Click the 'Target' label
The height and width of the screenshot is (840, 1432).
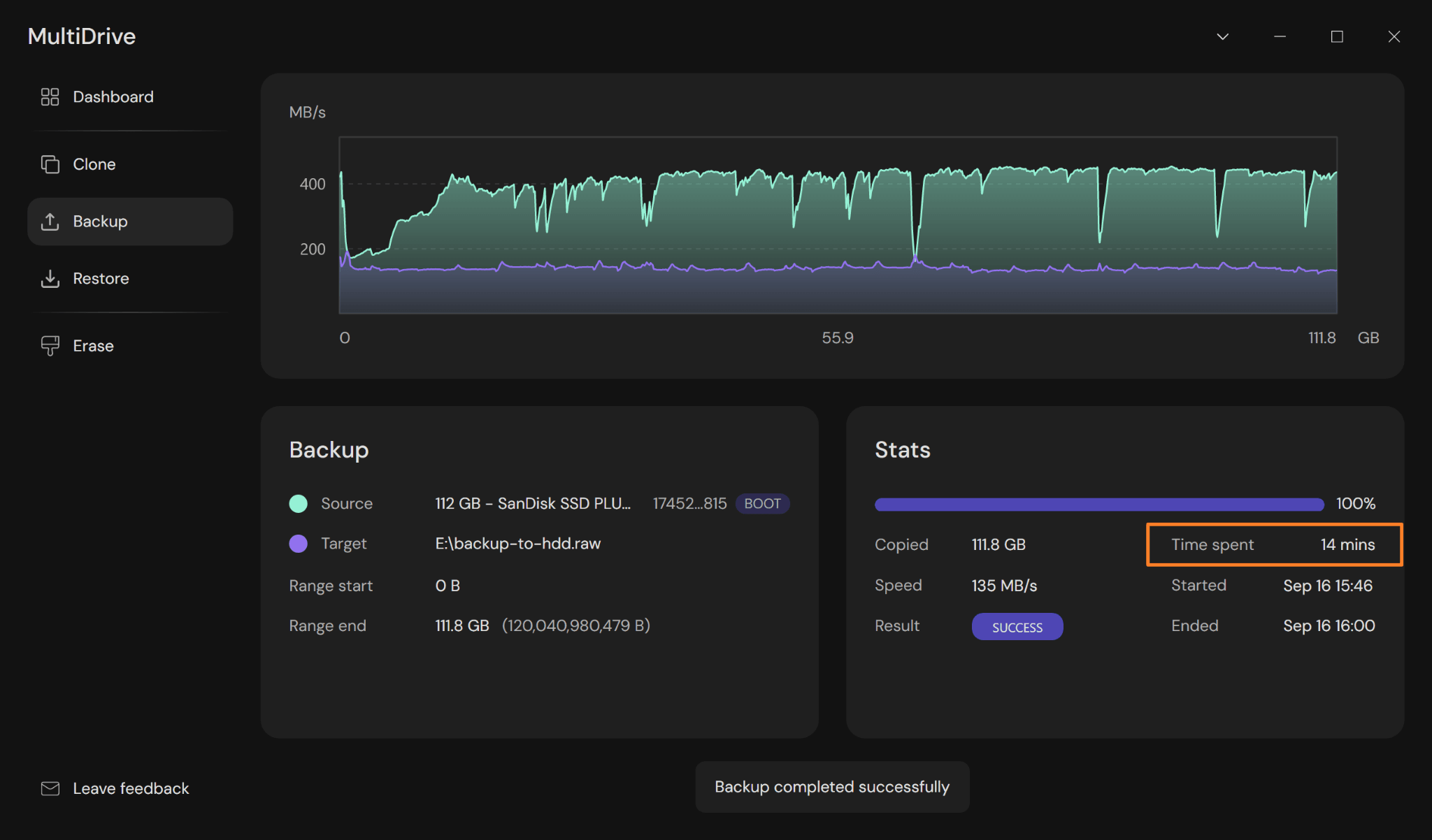(343, 544)
